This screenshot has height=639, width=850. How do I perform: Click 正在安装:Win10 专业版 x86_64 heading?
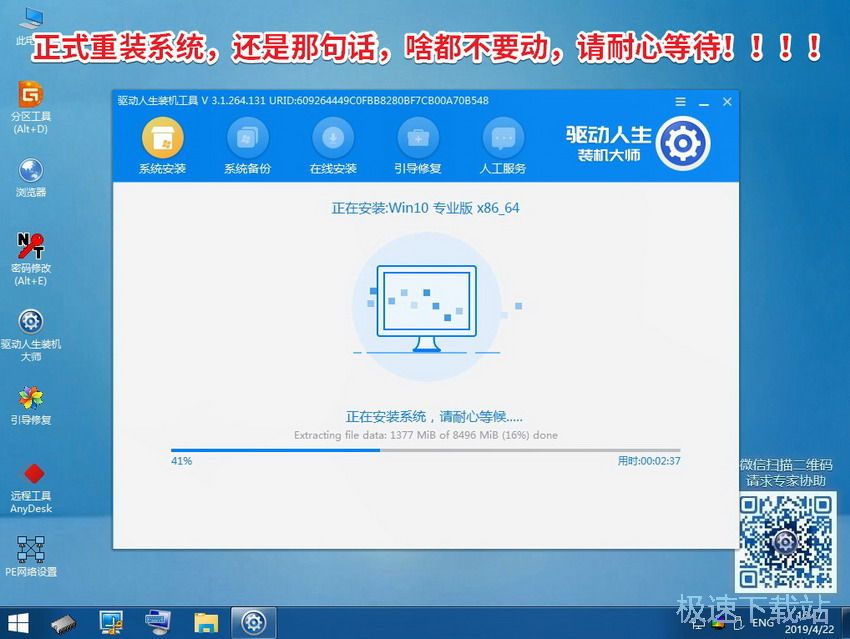[426, 208]
